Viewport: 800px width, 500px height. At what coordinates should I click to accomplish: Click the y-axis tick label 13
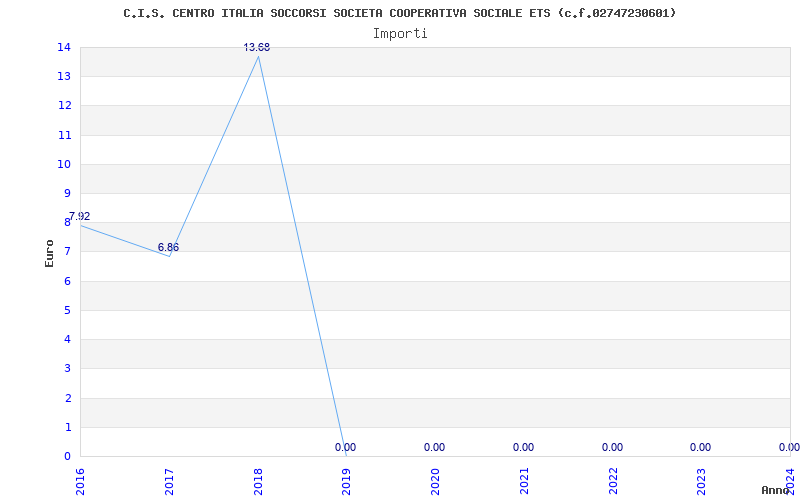click(64, 77)
